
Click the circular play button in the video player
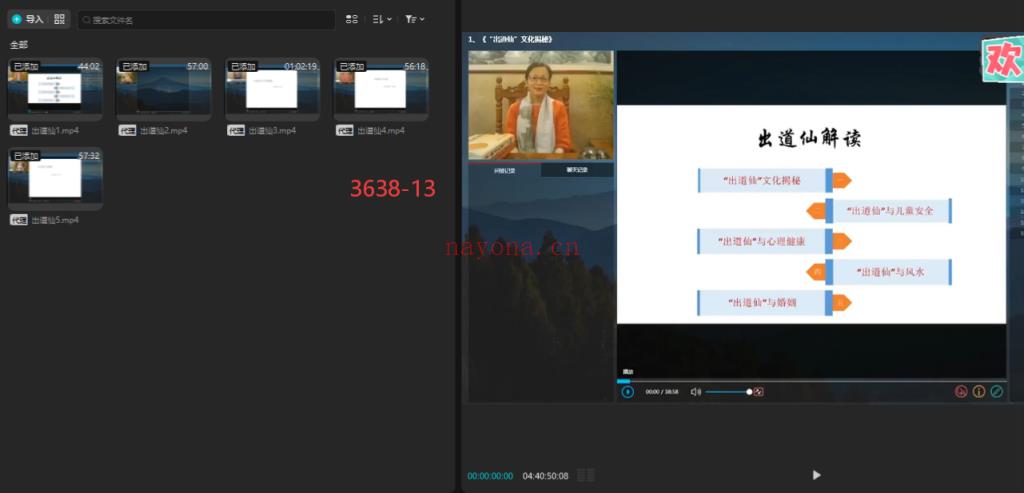[x=628, y=392]
